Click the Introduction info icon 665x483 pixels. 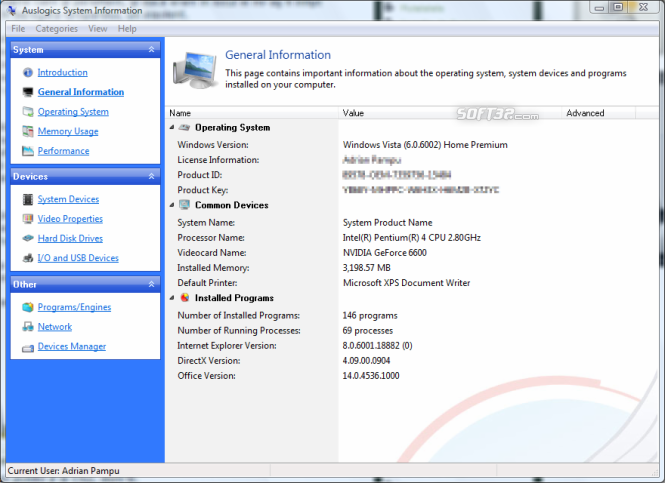point(28,73)
